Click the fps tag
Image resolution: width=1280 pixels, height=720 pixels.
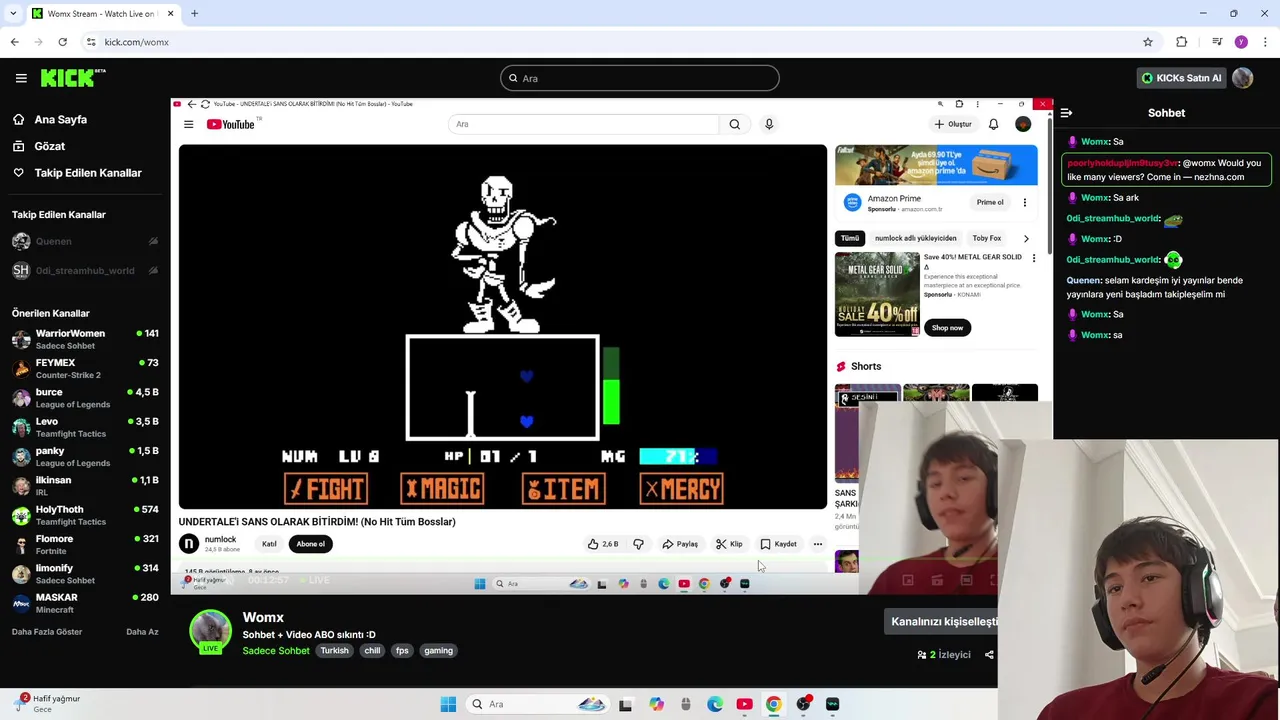coord(402,651)
